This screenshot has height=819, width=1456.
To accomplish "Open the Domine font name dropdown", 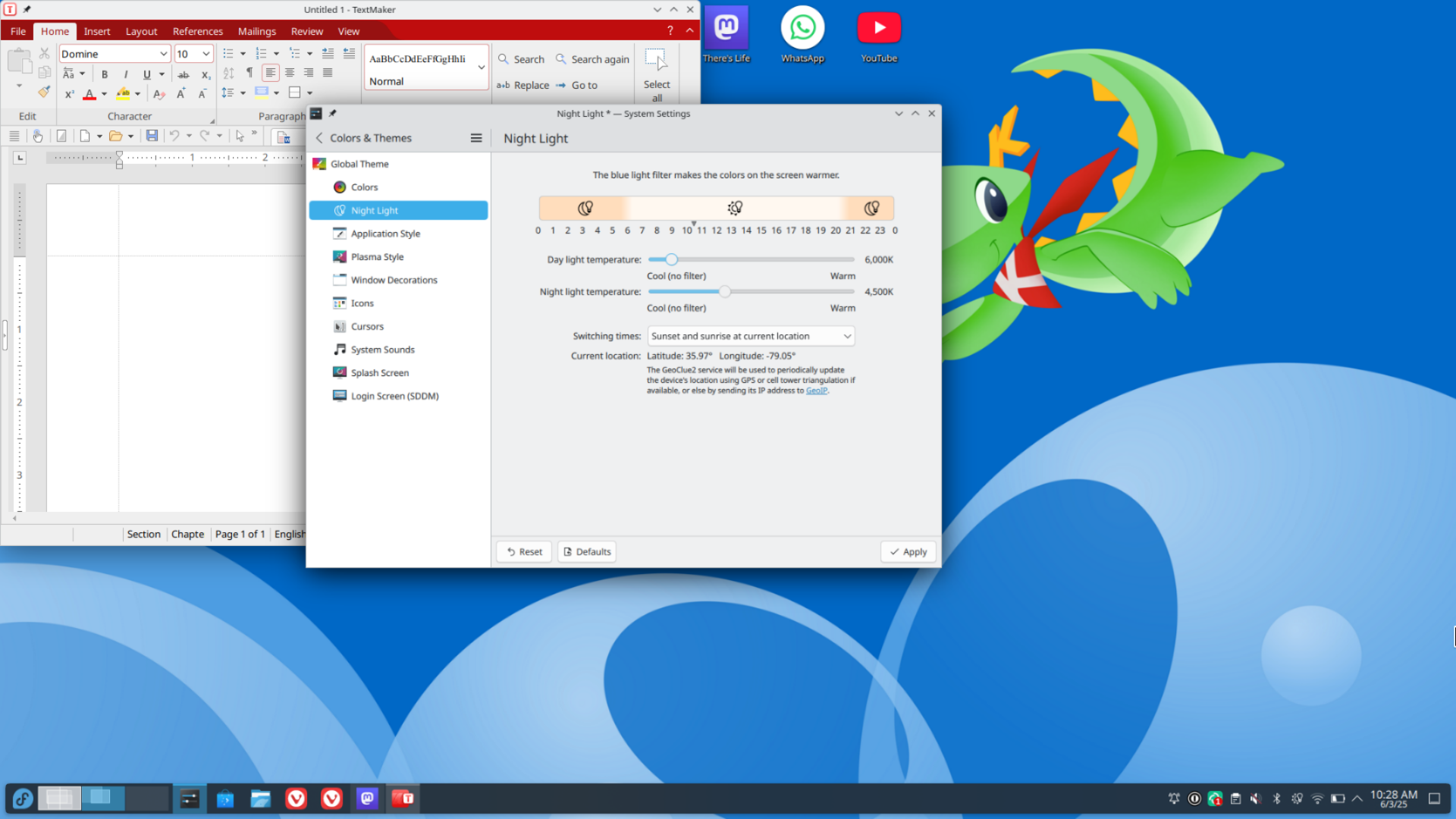I will 163,54.
